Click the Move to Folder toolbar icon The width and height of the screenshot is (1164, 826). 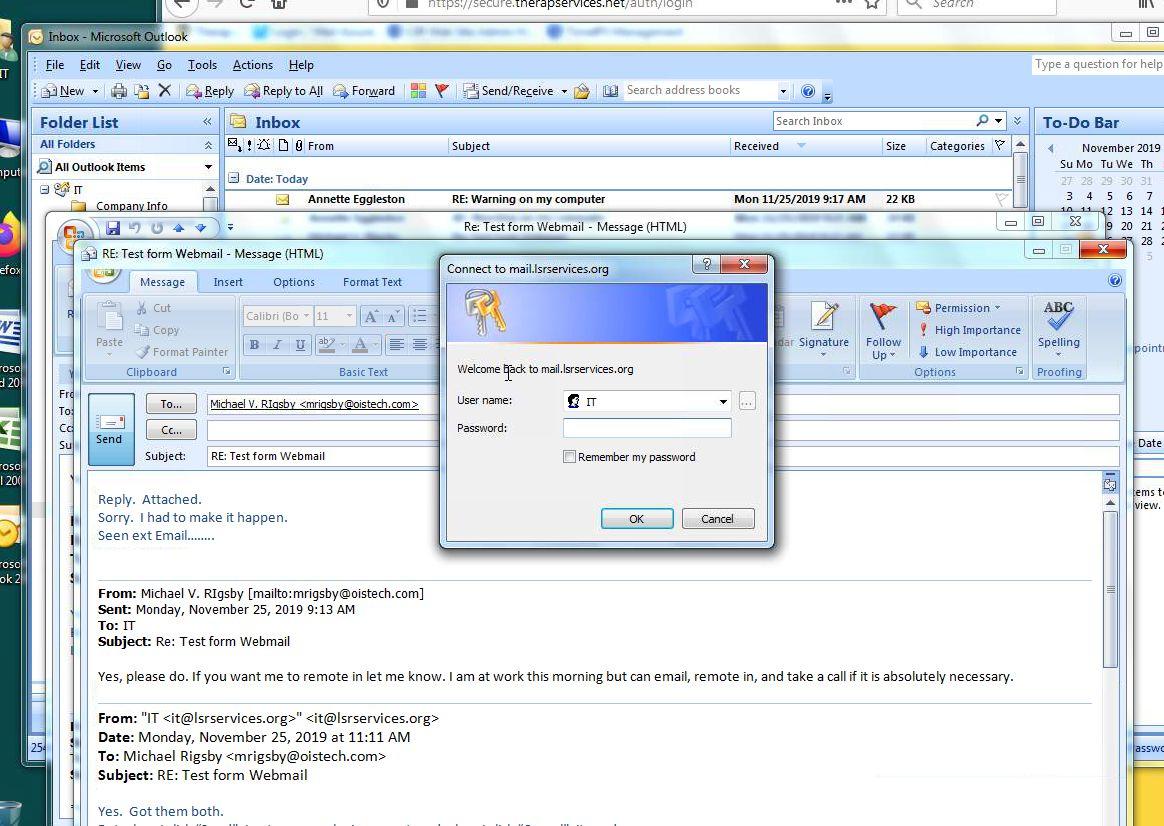142,91
